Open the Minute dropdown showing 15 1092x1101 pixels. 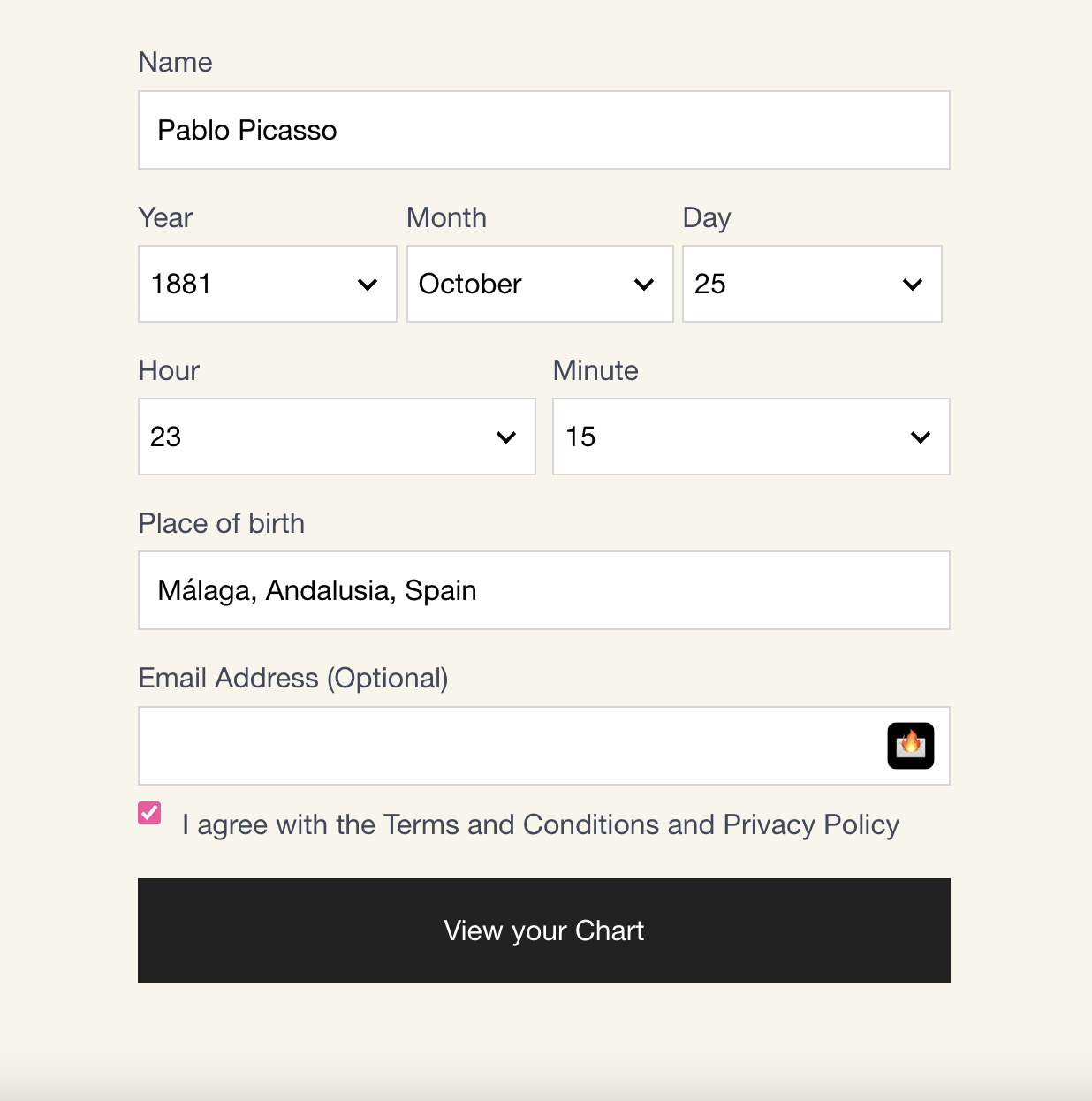tap(733, 437)
